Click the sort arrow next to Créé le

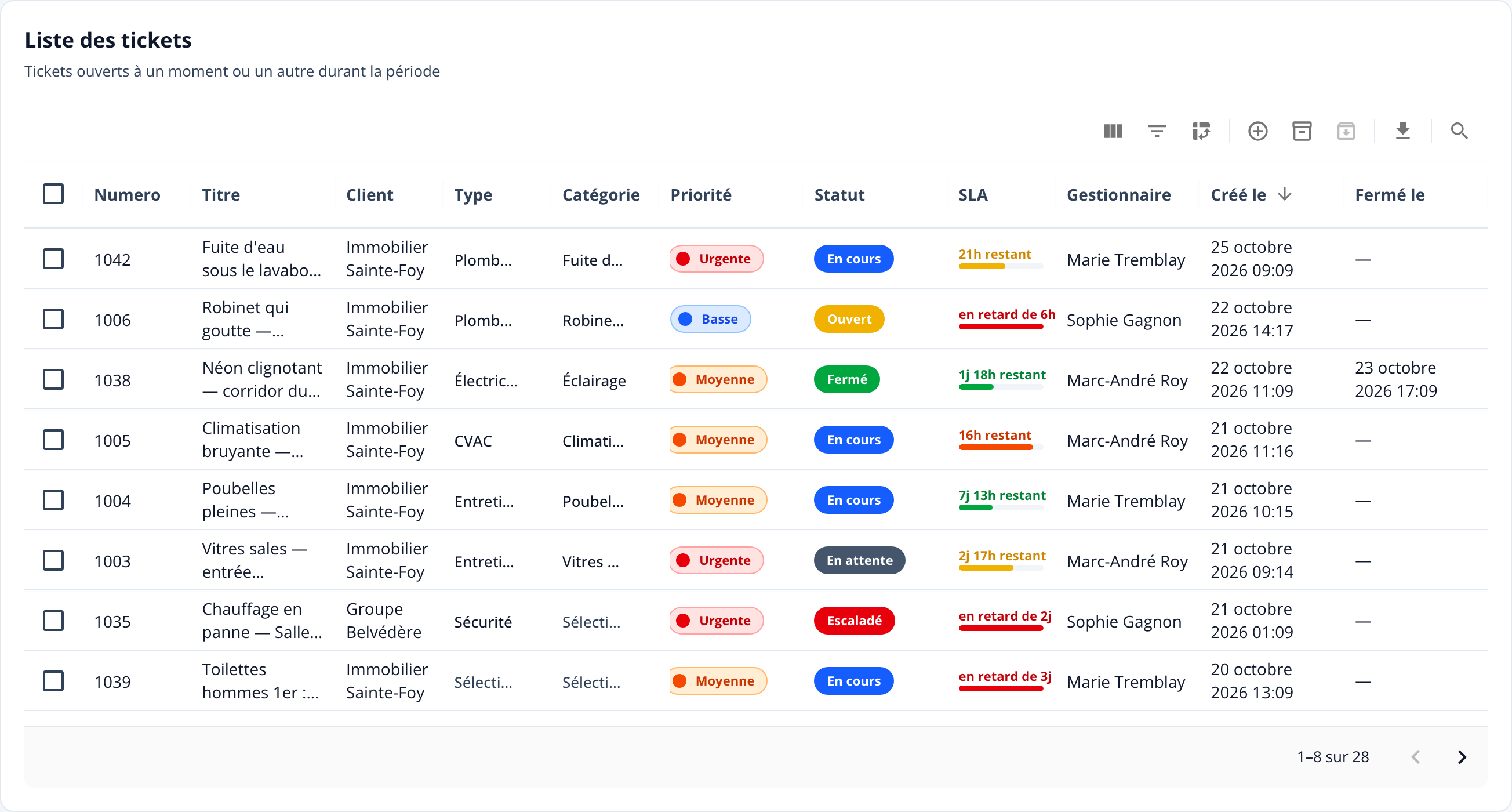pyautogui.click(x=1285, y=194)
